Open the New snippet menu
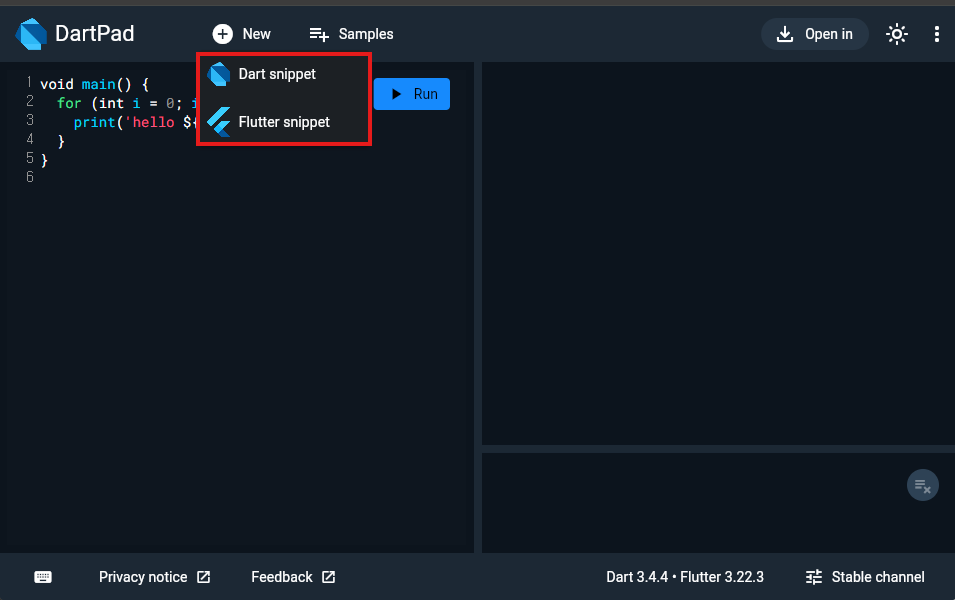This screenshot has height=600, width=955. click(242, 34)
